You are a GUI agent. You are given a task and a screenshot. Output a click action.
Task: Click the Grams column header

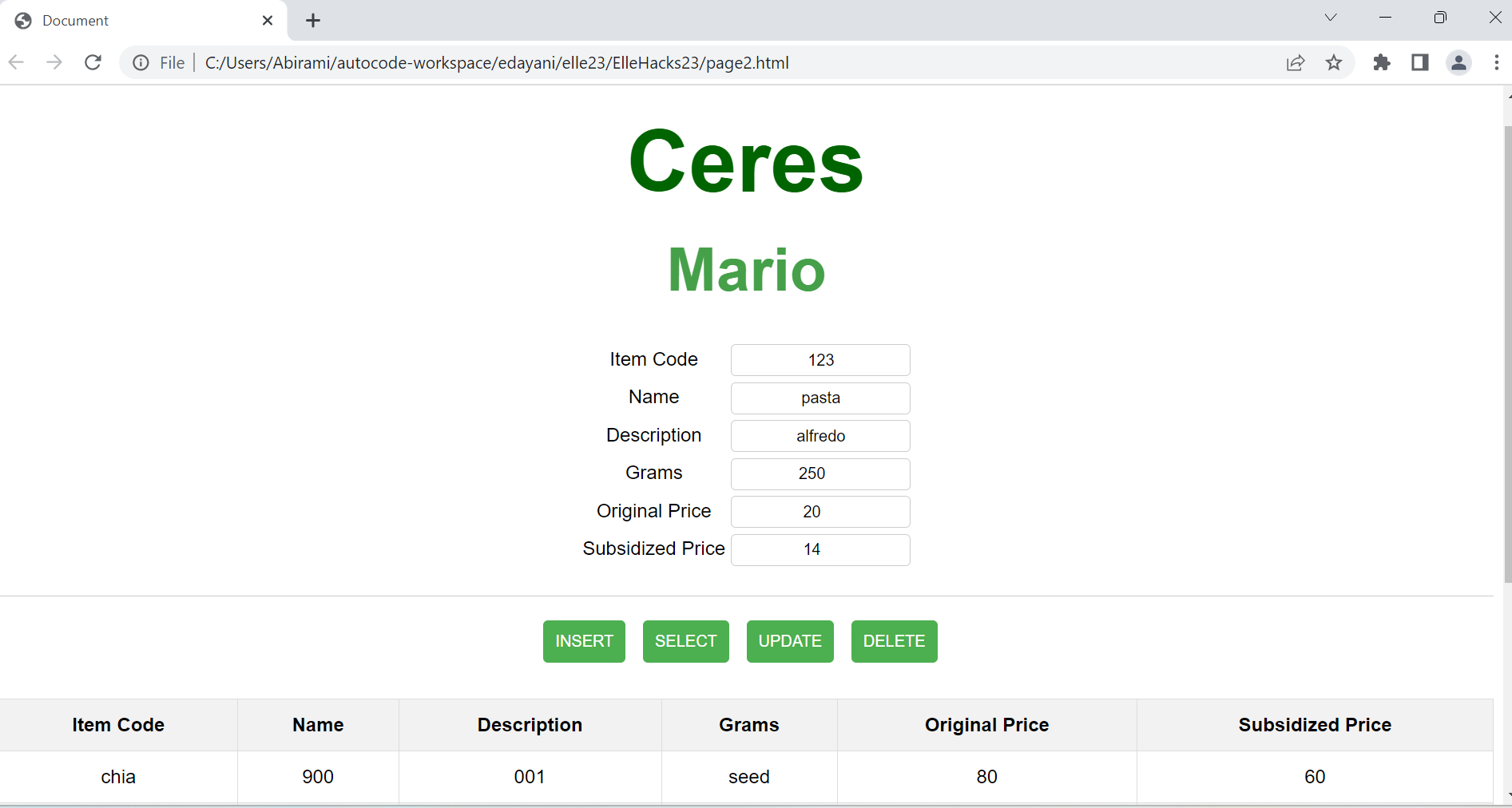749,725
